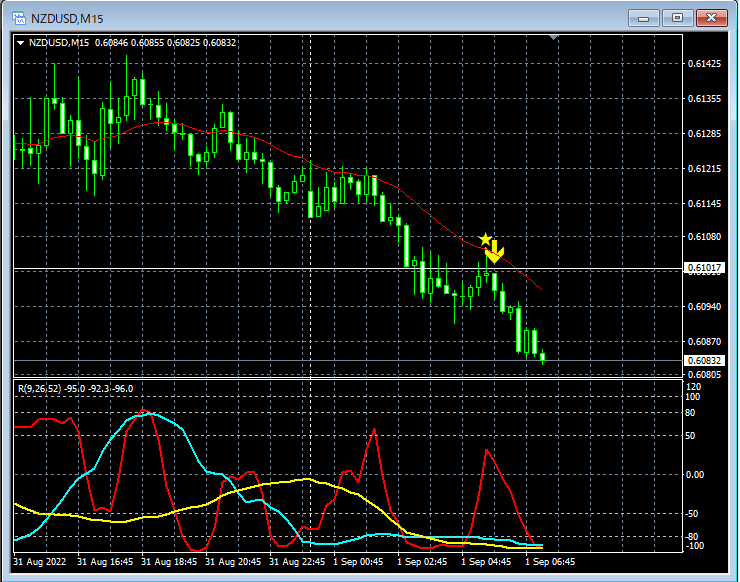740x582 pixels.
Task: Click the last candlestick on the chart
Action: tap(543, 357)
